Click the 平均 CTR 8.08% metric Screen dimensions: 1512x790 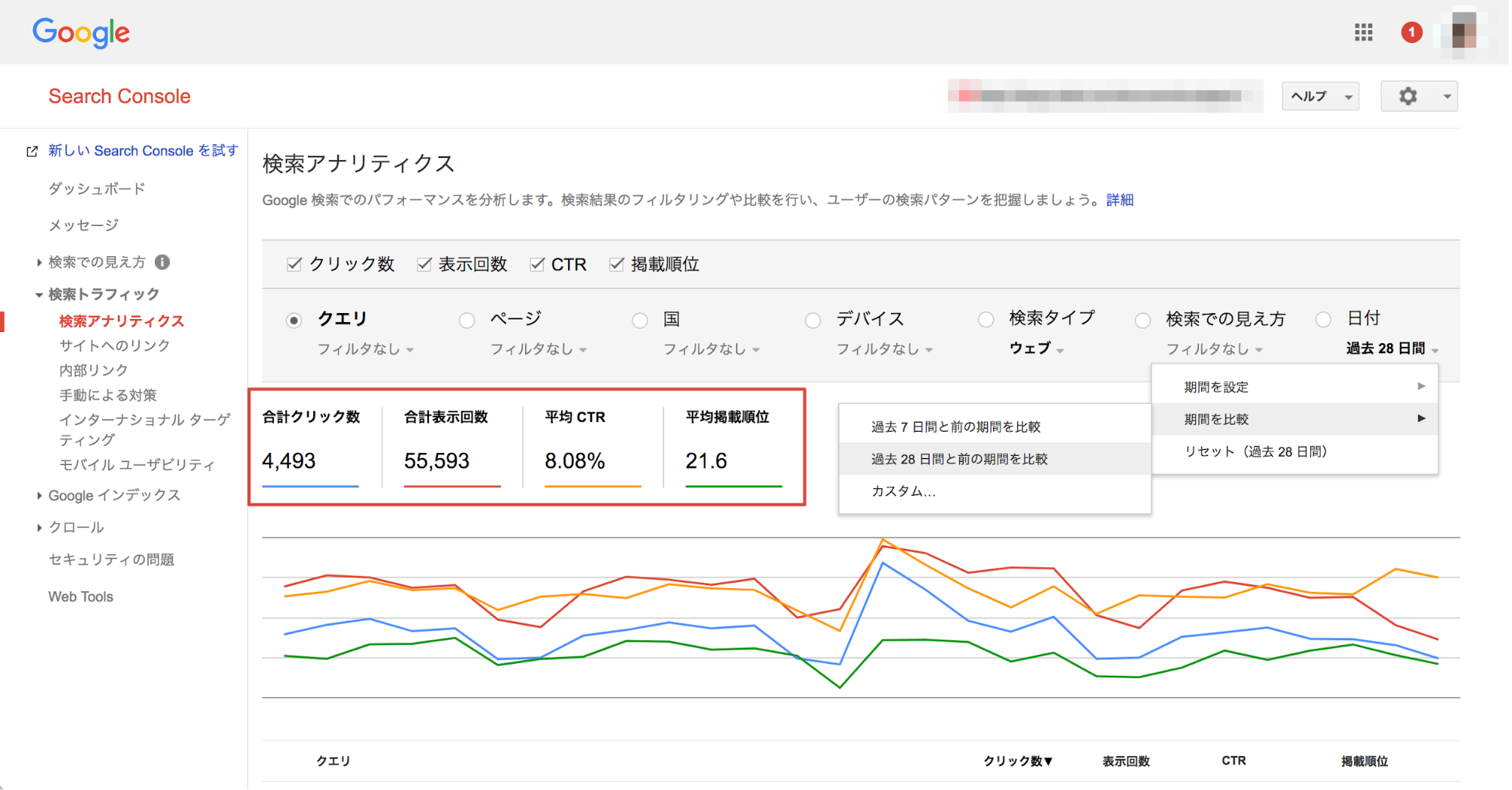click(593, 447)
